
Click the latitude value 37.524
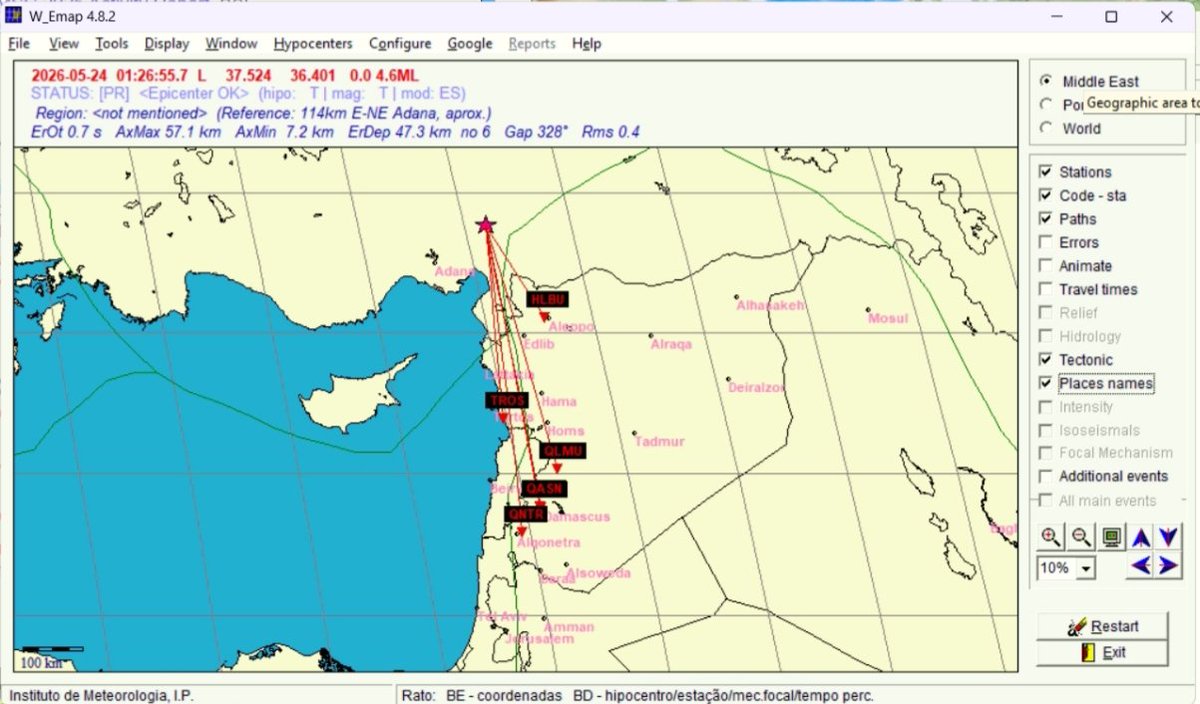coord(249,75)
